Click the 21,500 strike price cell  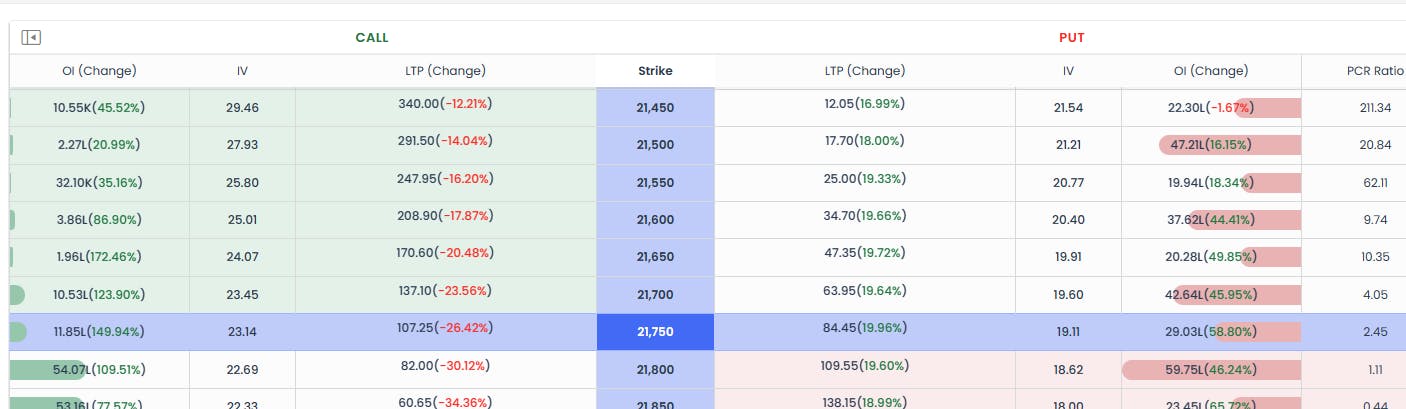[x=655, y=145]
